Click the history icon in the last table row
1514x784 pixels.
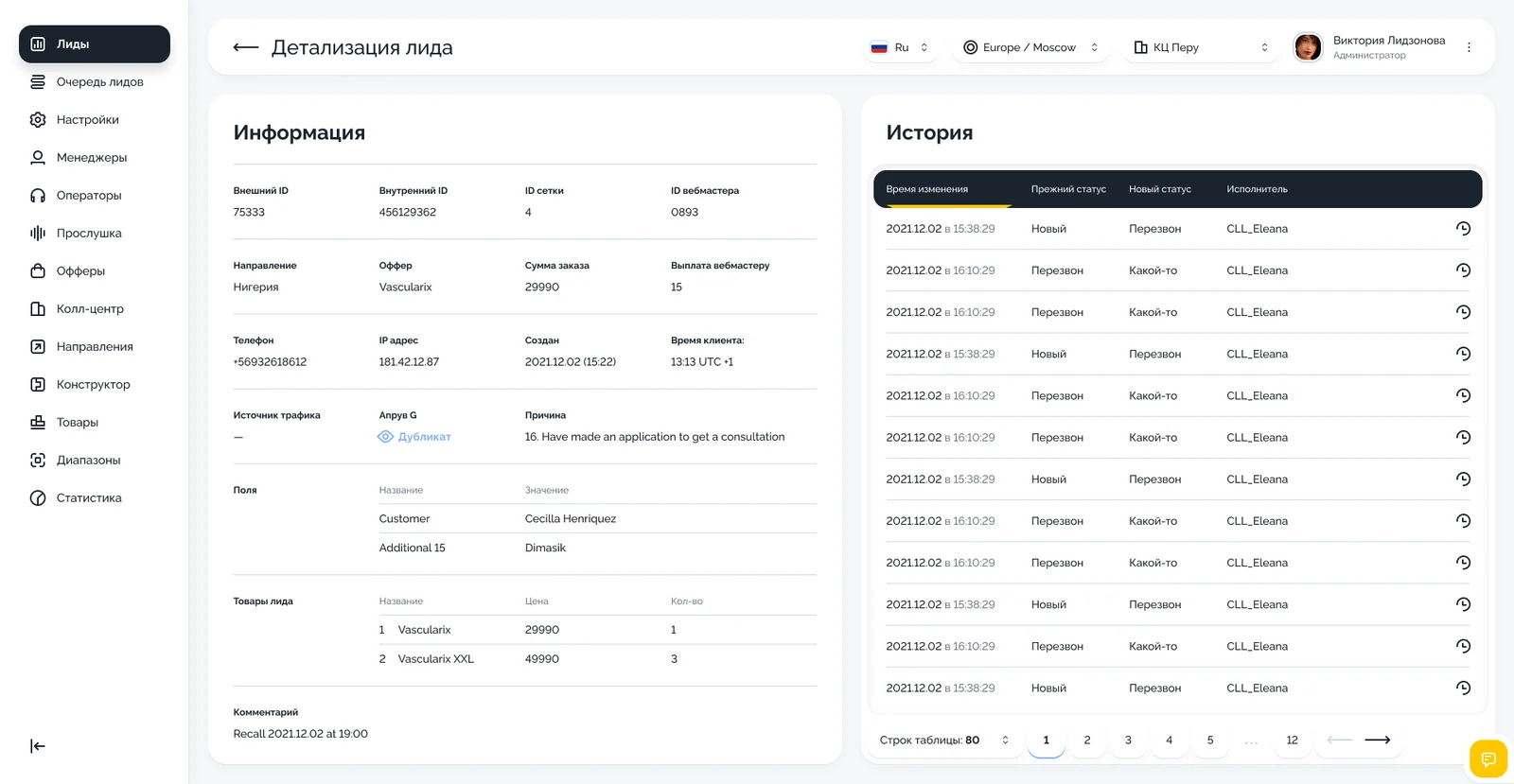1463,688
